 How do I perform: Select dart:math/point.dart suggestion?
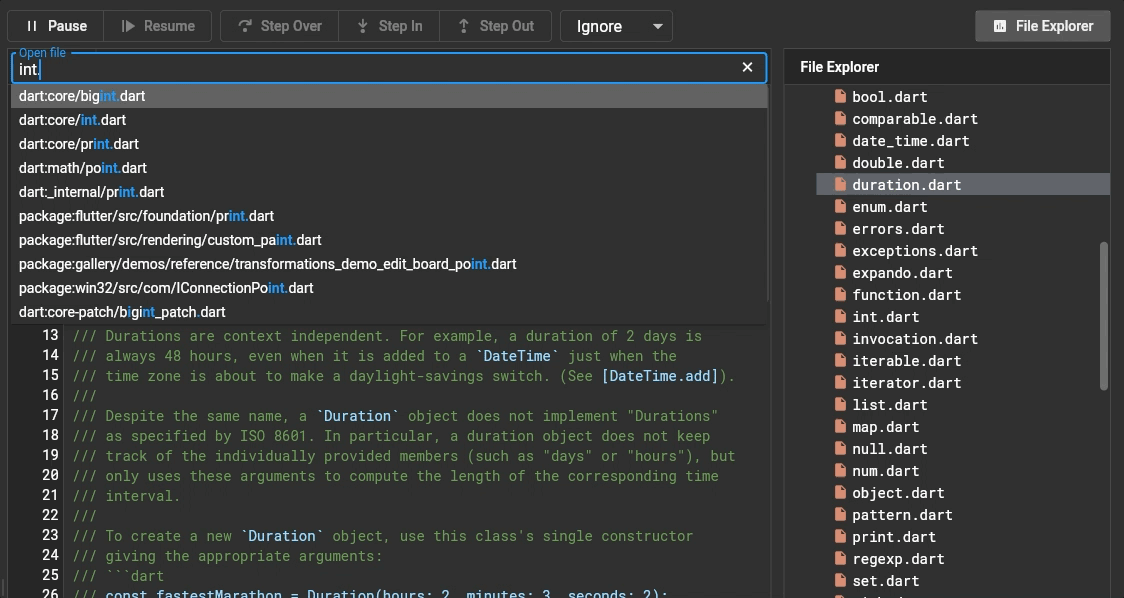389,168
